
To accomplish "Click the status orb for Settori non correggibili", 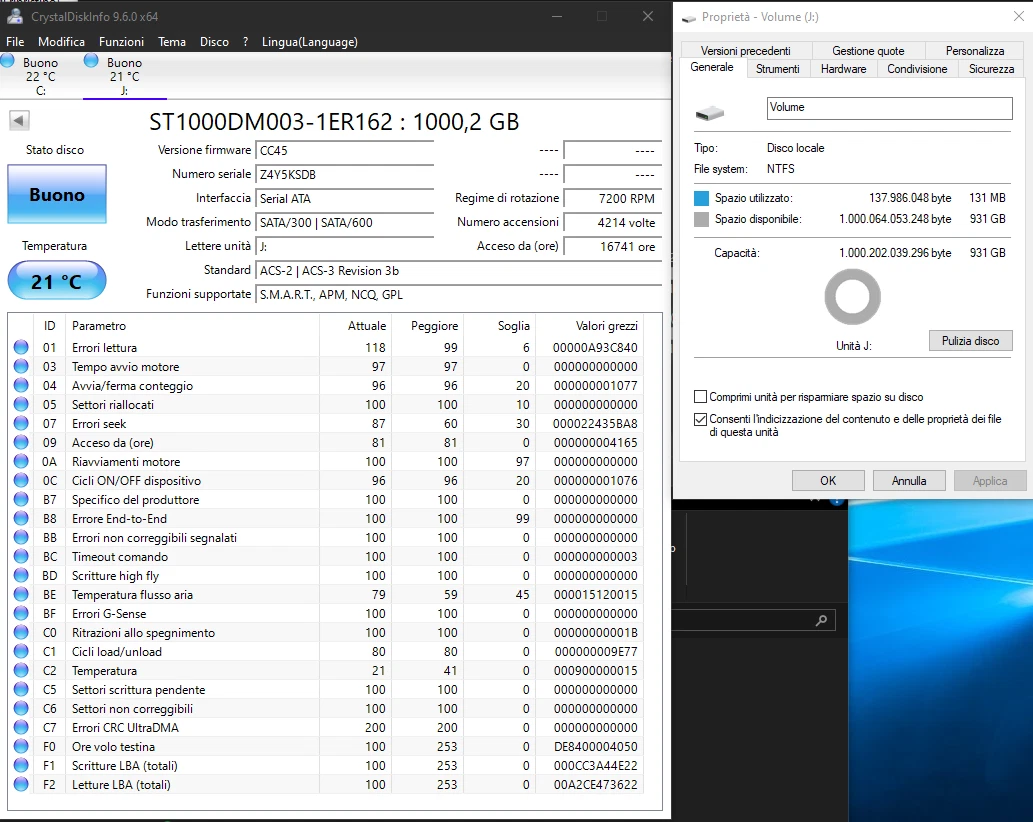I will pos(21,709).
